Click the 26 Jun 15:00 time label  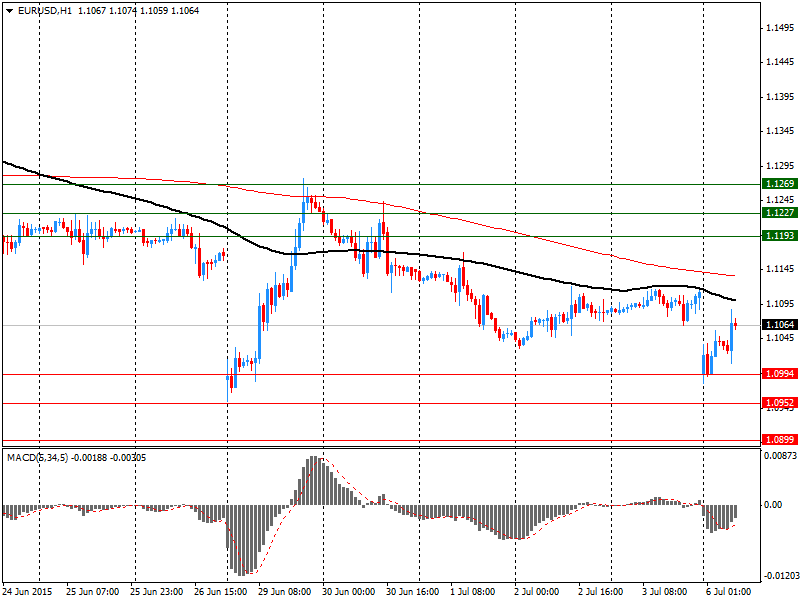pos(221,592)
